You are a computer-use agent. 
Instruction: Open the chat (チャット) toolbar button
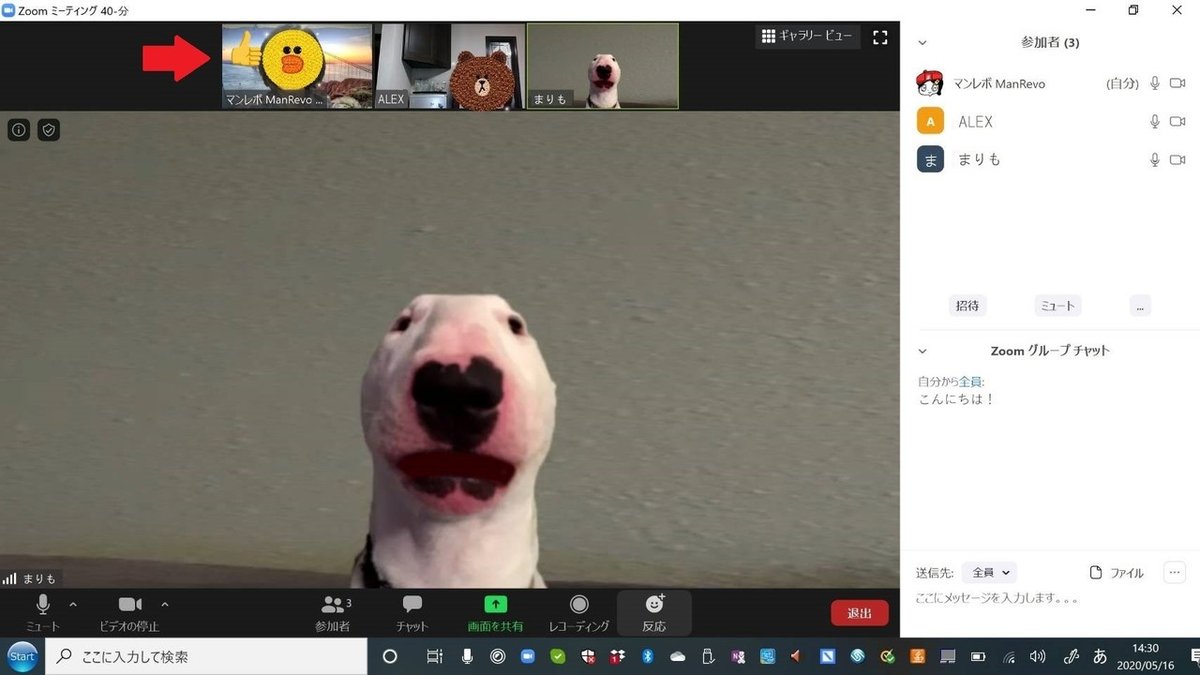412,612
